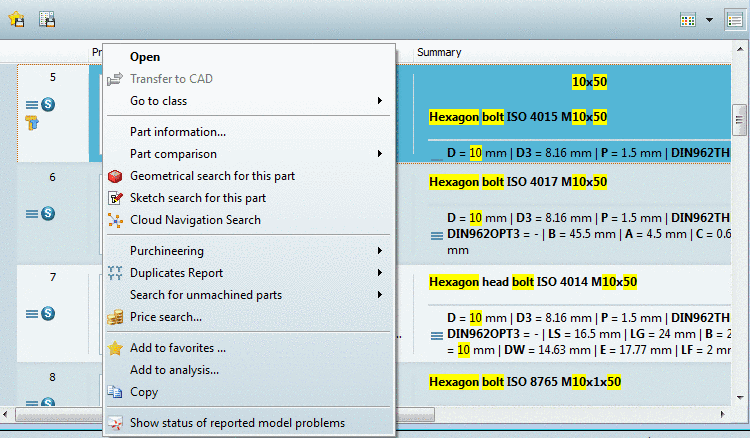This screenshot has height=438, width=750.
Task: Select Hexagon bolt ISO 4017 M10x50 row
Action: coord(518,182)
